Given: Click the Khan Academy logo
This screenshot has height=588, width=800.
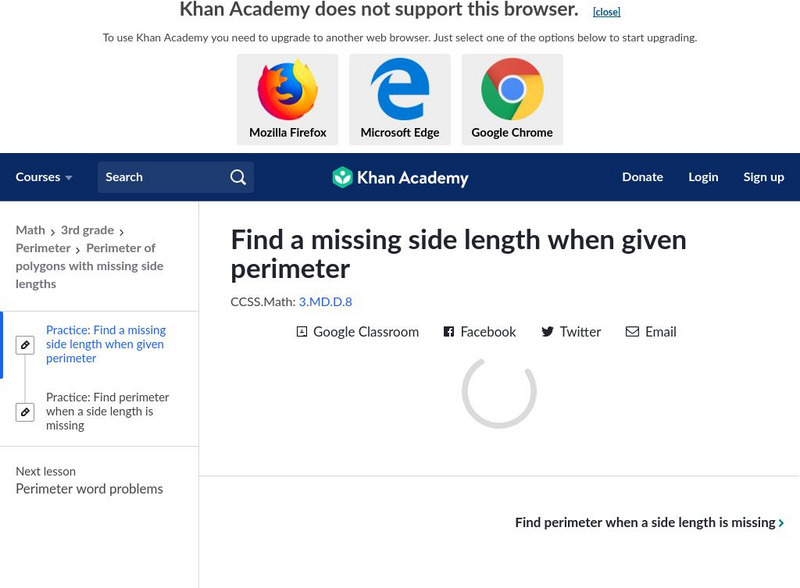Looking at the screenshot, I should click(x=400, y=178).
